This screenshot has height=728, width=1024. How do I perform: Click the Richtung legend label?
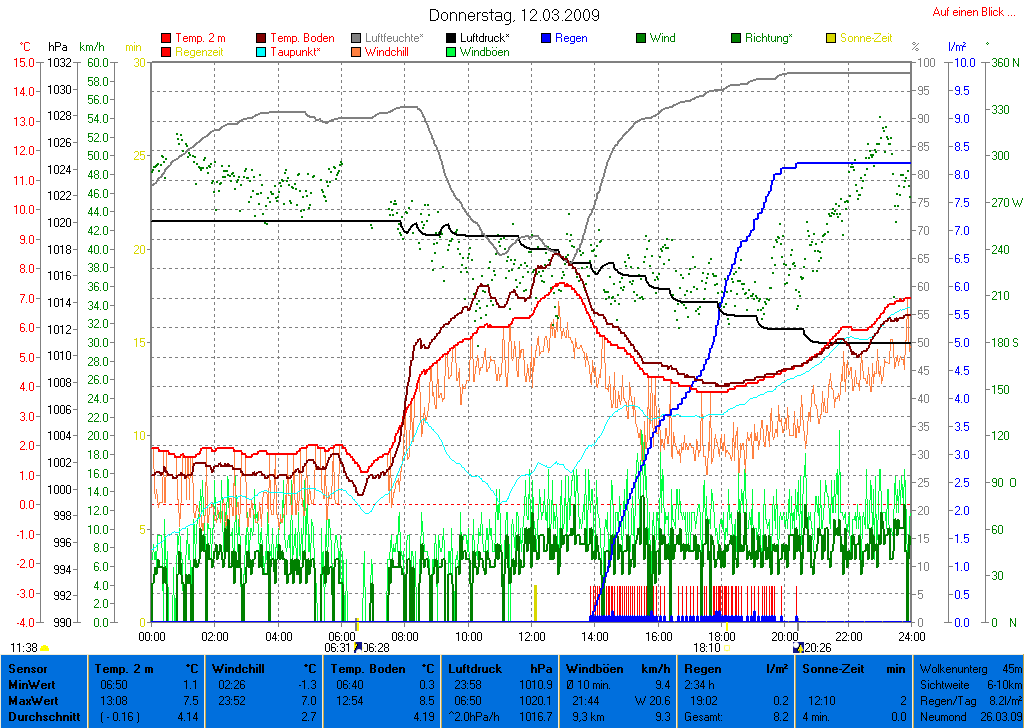point(771,39)
